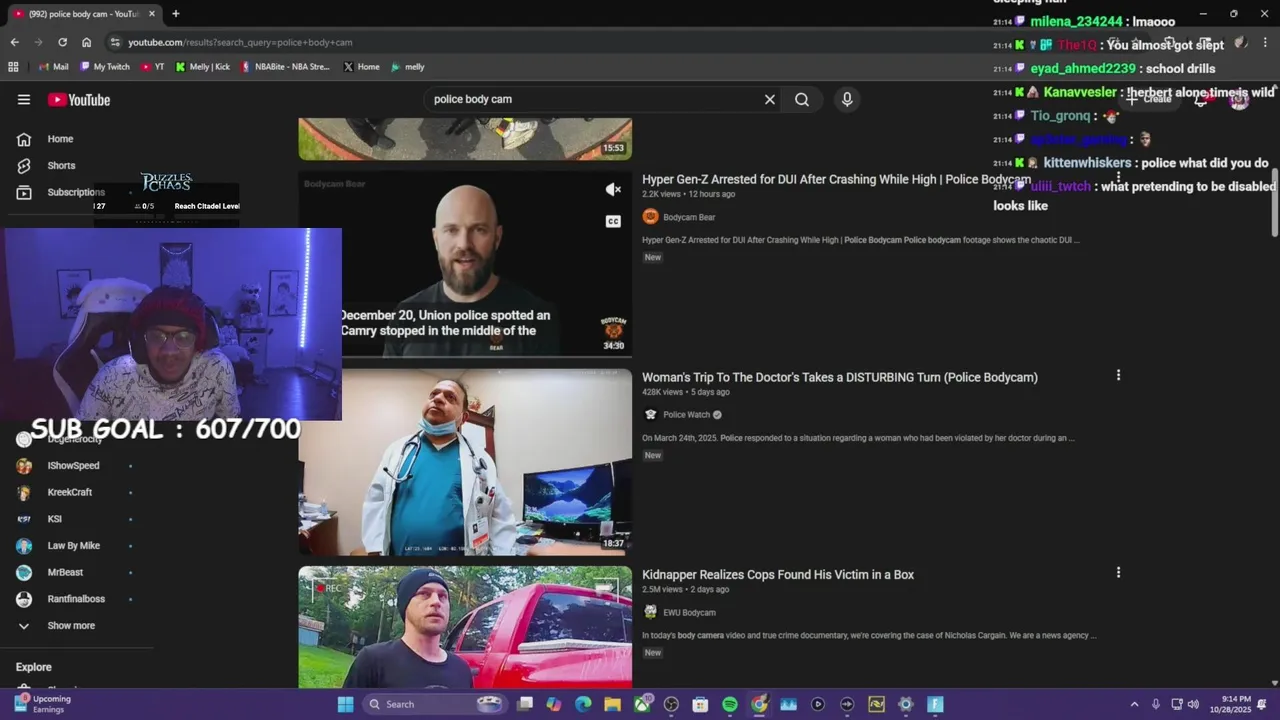Open Woman's Trip To The Doctor's video title
This screenshot has width=1280, height=720.
[x=840, y=377]
